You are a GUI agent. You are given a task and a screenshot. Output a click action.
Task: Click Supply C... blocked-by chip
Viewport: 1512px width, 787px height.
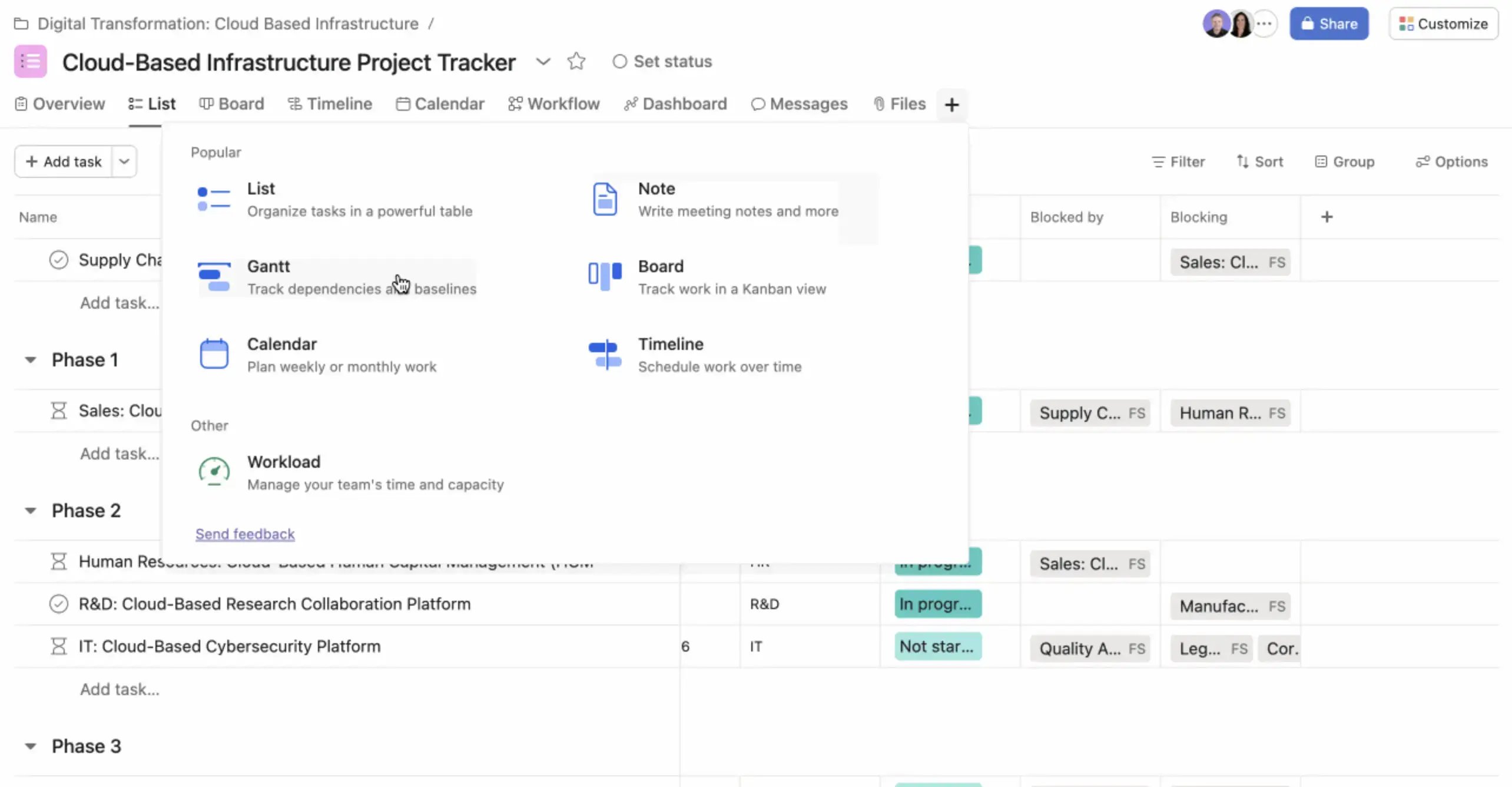point(1090,413)
